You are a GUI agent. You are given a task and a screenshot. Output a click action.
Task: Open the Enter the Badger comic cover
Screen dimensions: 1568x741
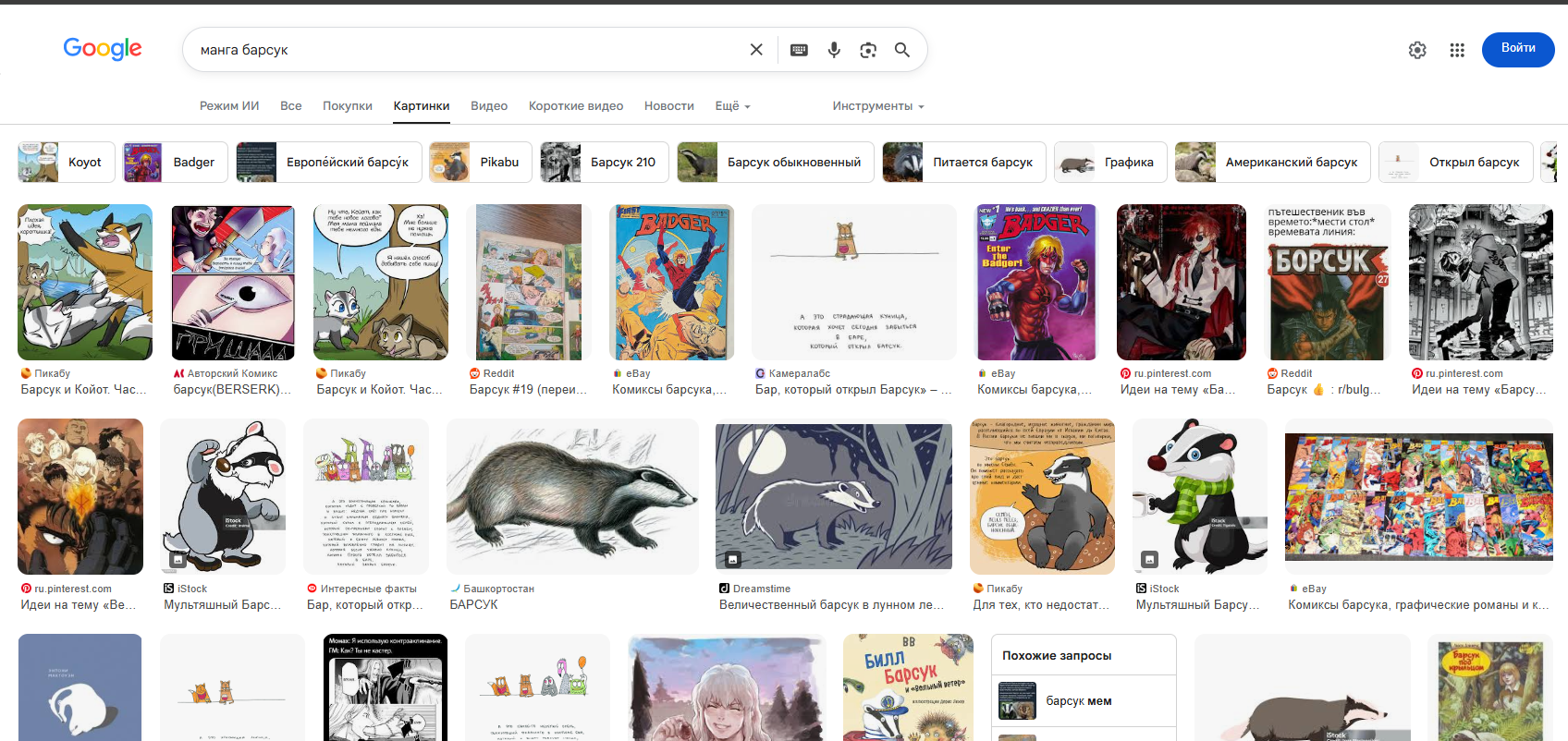1036,282
